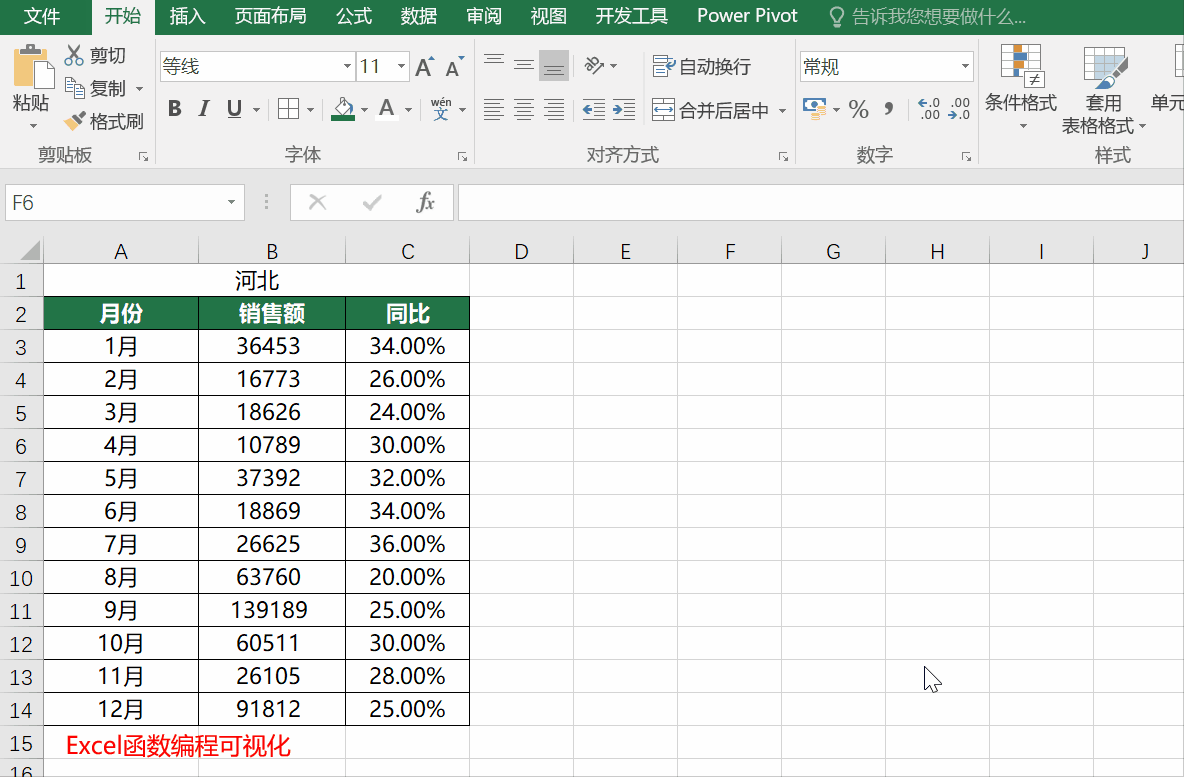The width and height of the screenshot is (1184, 777).
Task: Click the 河北 title cell
Action: click(257, 281)
